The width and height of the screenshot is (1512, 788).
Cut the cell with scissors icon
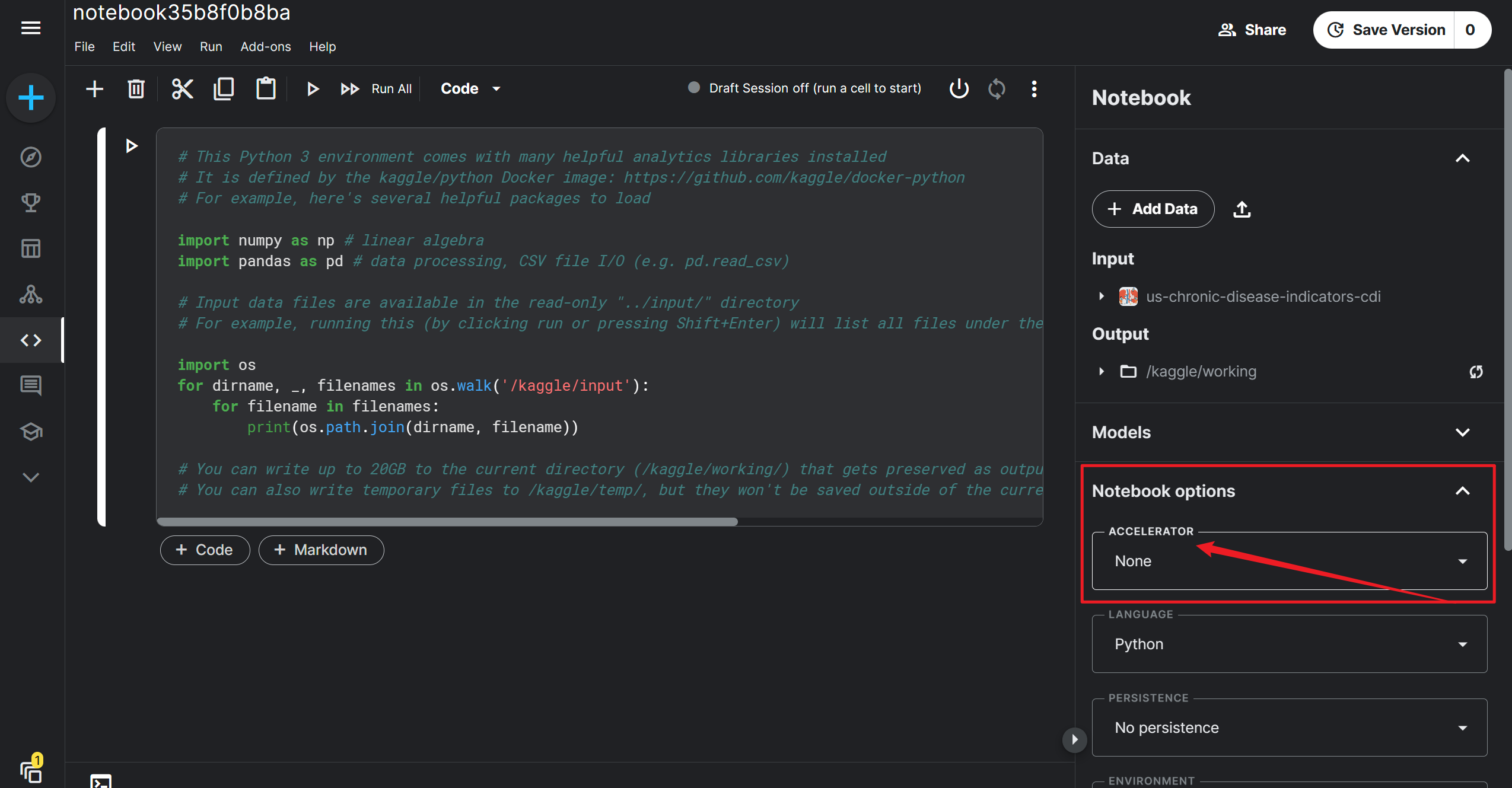click(x=182, y=89)
